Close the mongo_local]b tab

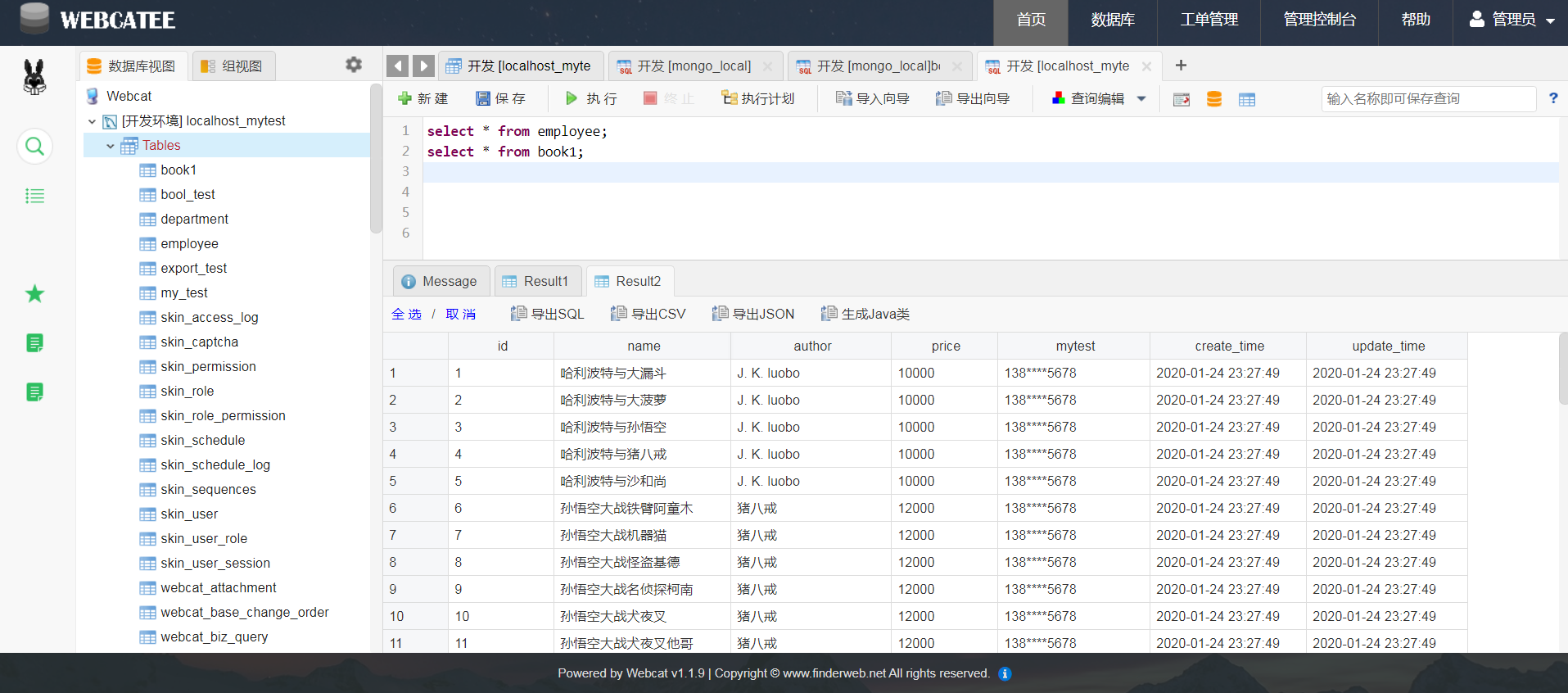956,66
